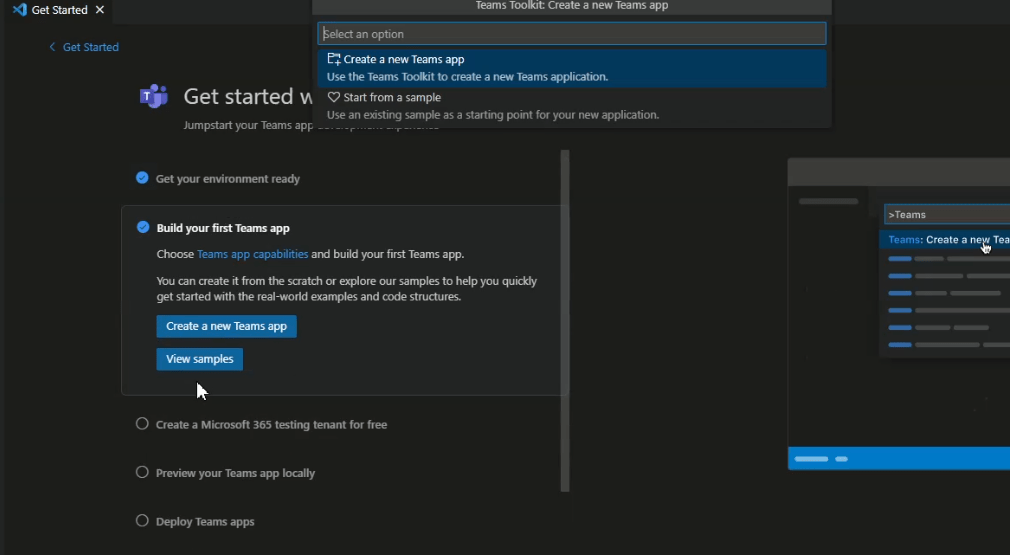Expand Create a Microsoft 365 testing tenant step
The height and width of the screenshot is (555, 1010).
pyautogui.click(x=271, y=425)
